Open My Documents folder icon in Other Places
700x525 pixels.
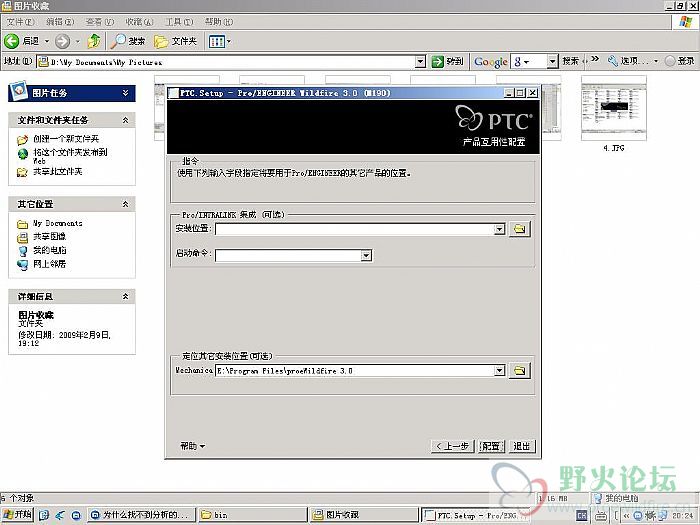(x=22, y=224)
